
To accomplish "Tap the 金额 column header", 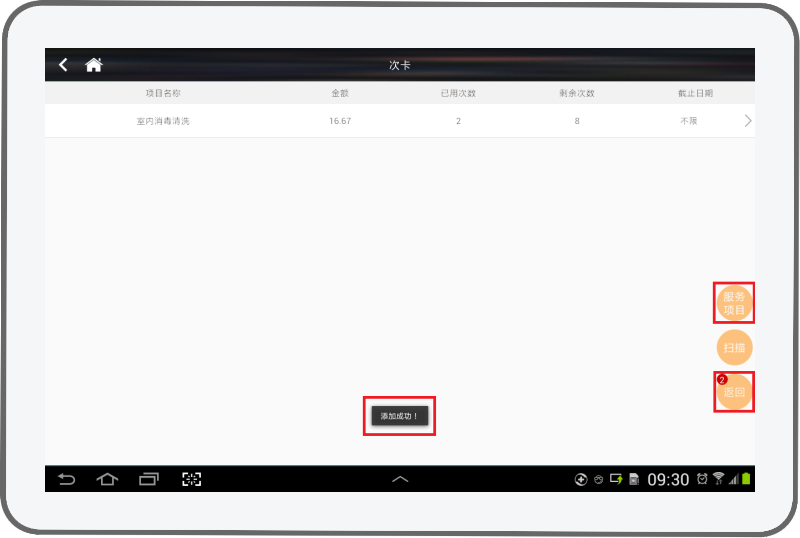I will click(x=340, y=93).
